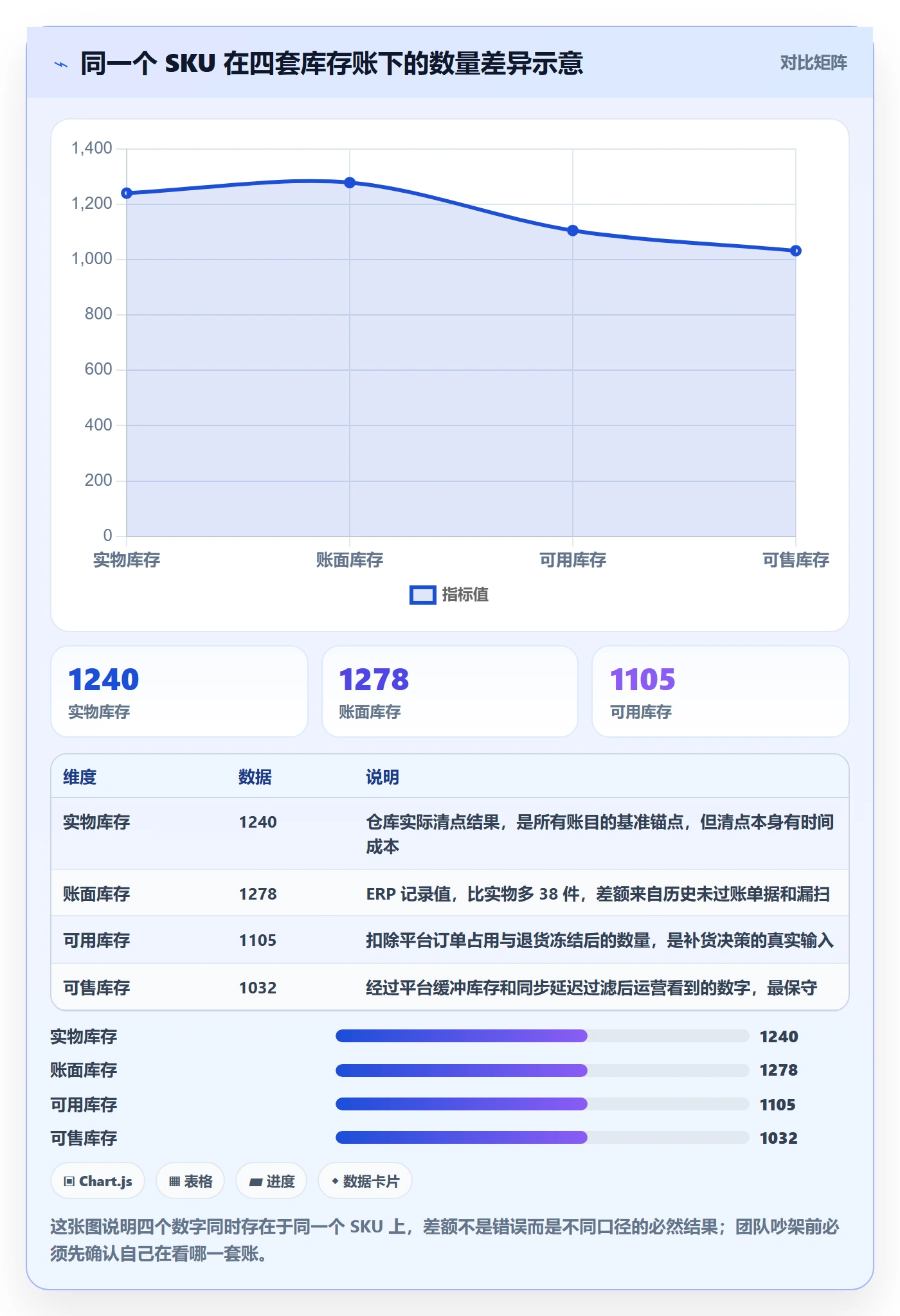Click the 数据 table column header
Viewport: 900px width, 1316px height.
point(255,777)
